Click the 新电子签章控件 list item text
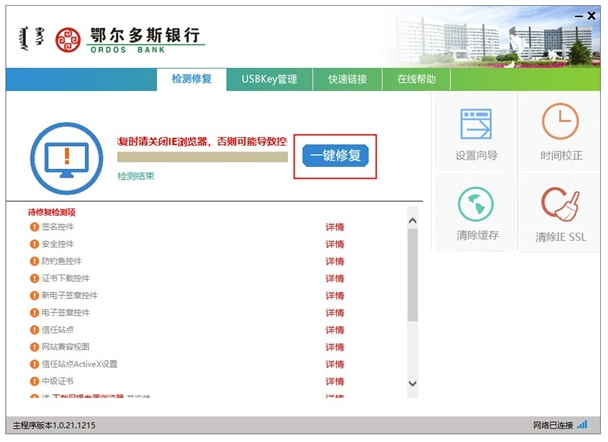 click(69, 295)
